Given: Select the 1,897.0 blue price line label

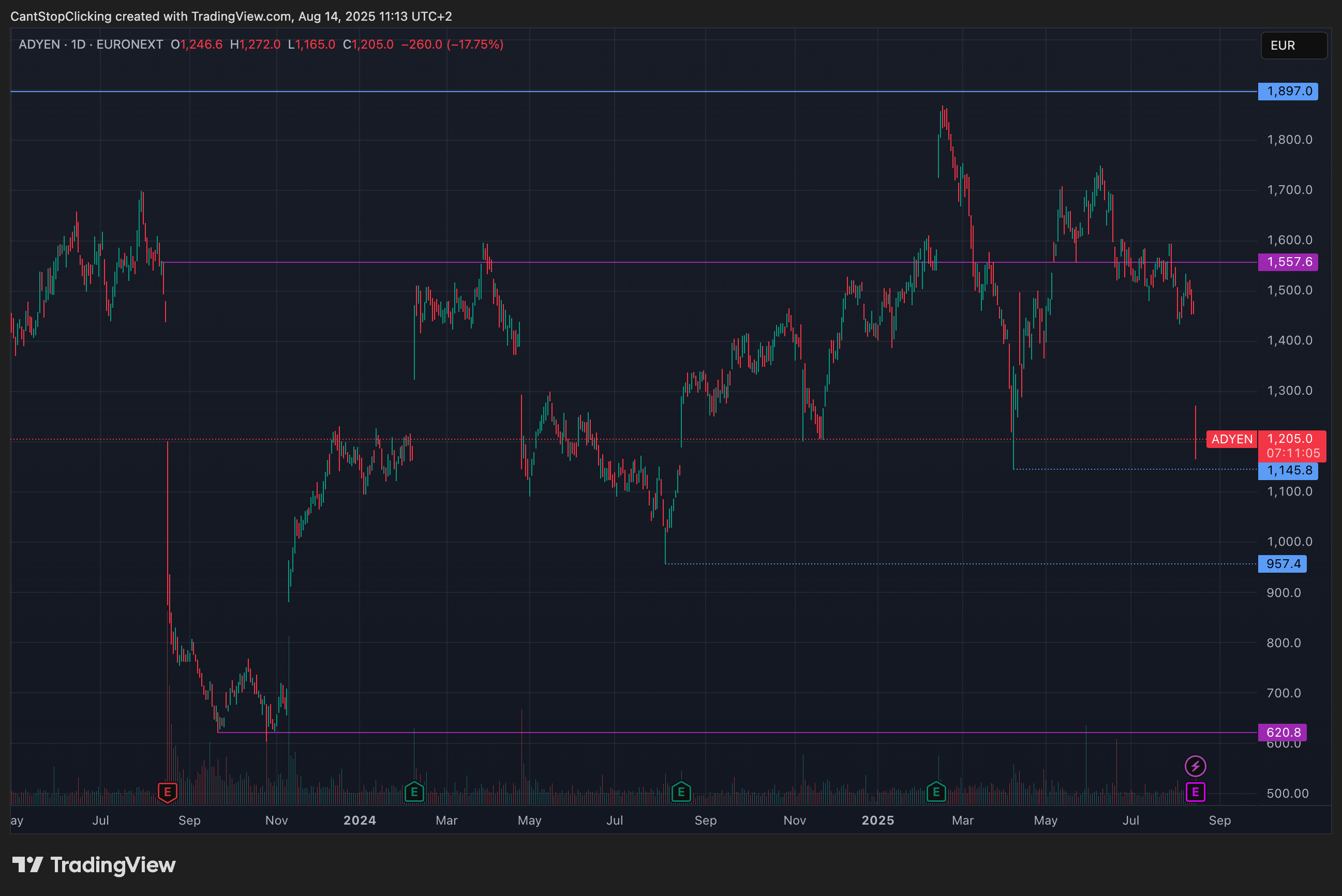Looking at the screenshot, I should click(x=1288, y=92).
